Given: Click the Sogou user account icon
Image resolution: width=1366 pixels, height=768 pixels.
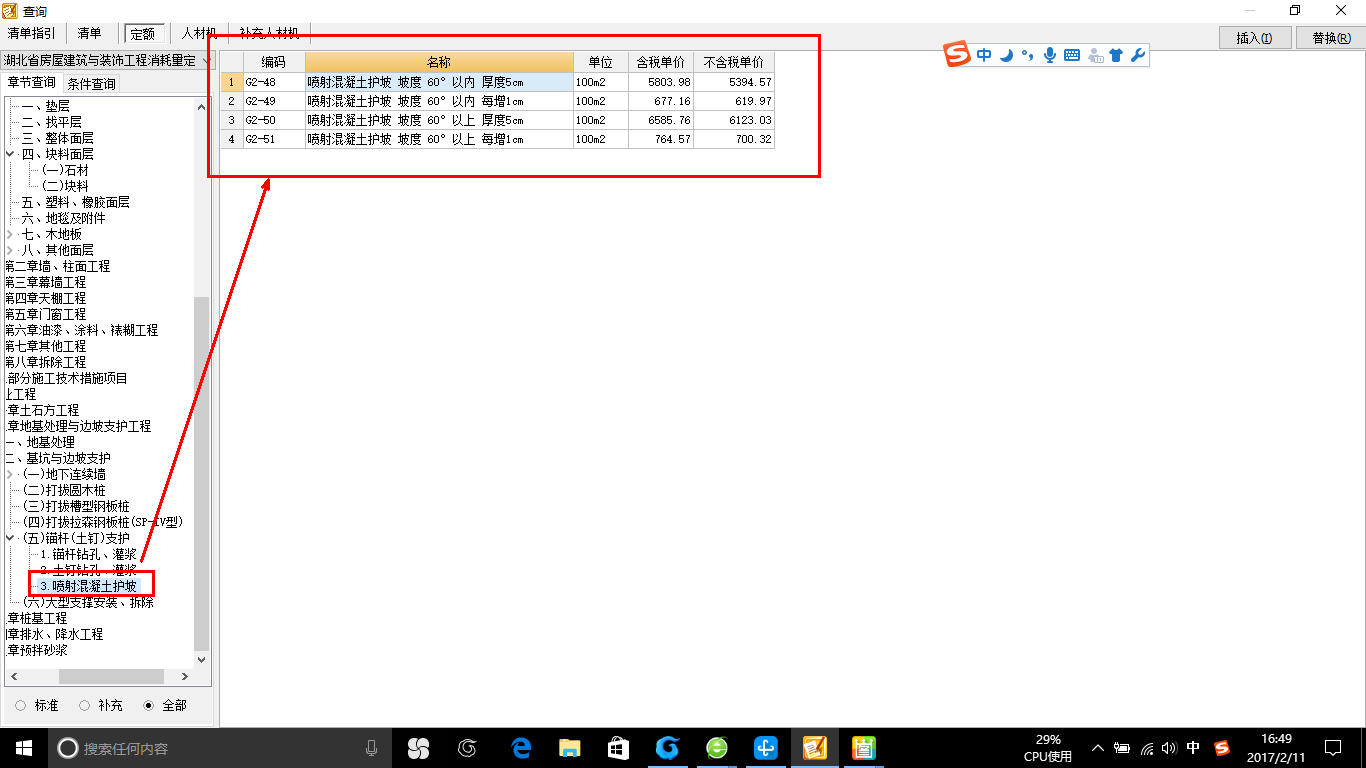Looking at the screenshot, I should coord(1095,55).
